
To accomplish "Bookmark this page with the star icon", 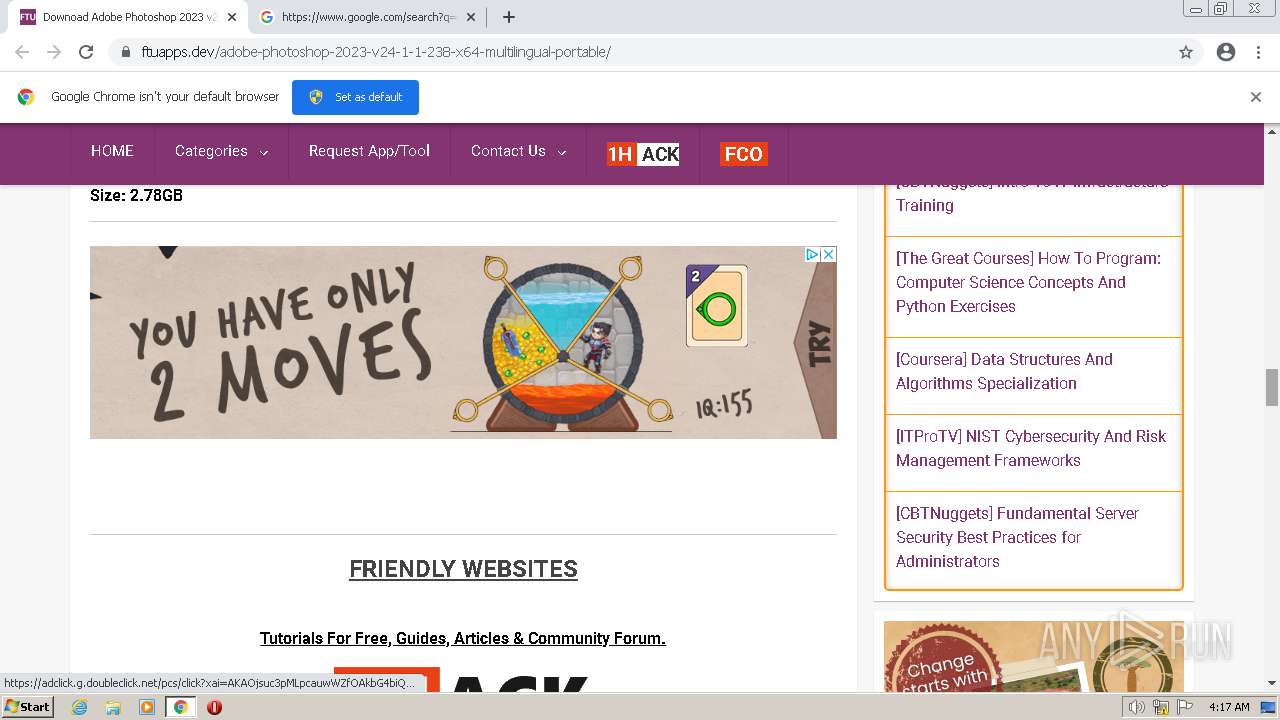I will point(1186,52).
